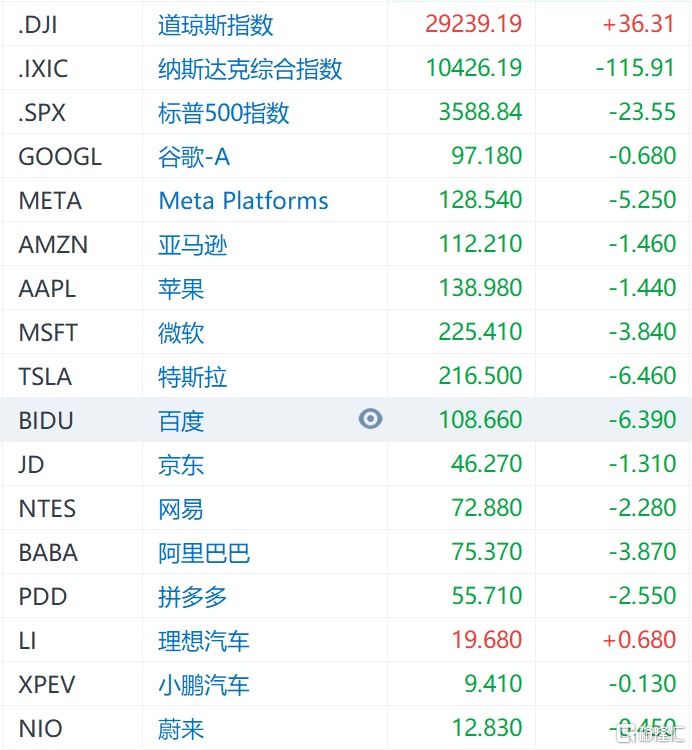Open the 谷歌-A stock link
The image size is (692, 750).
click(x=194, y=157)
